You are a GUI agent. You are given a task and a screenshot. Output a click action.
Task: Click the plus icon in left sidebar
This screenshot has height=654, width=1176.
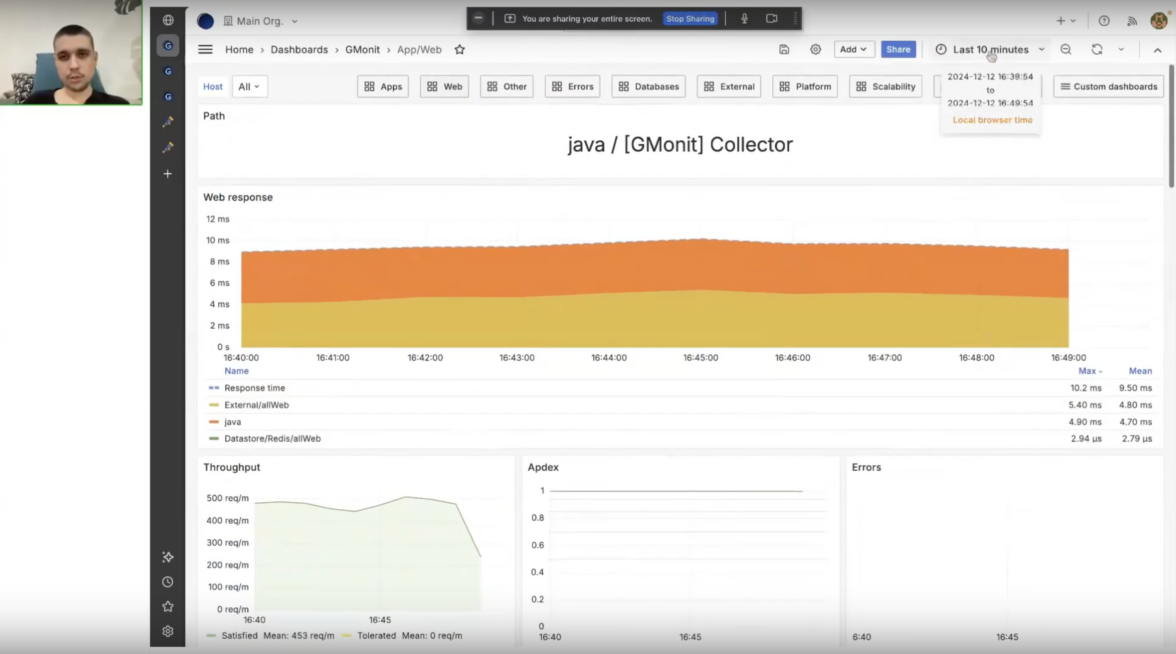(x=168, y=174)
